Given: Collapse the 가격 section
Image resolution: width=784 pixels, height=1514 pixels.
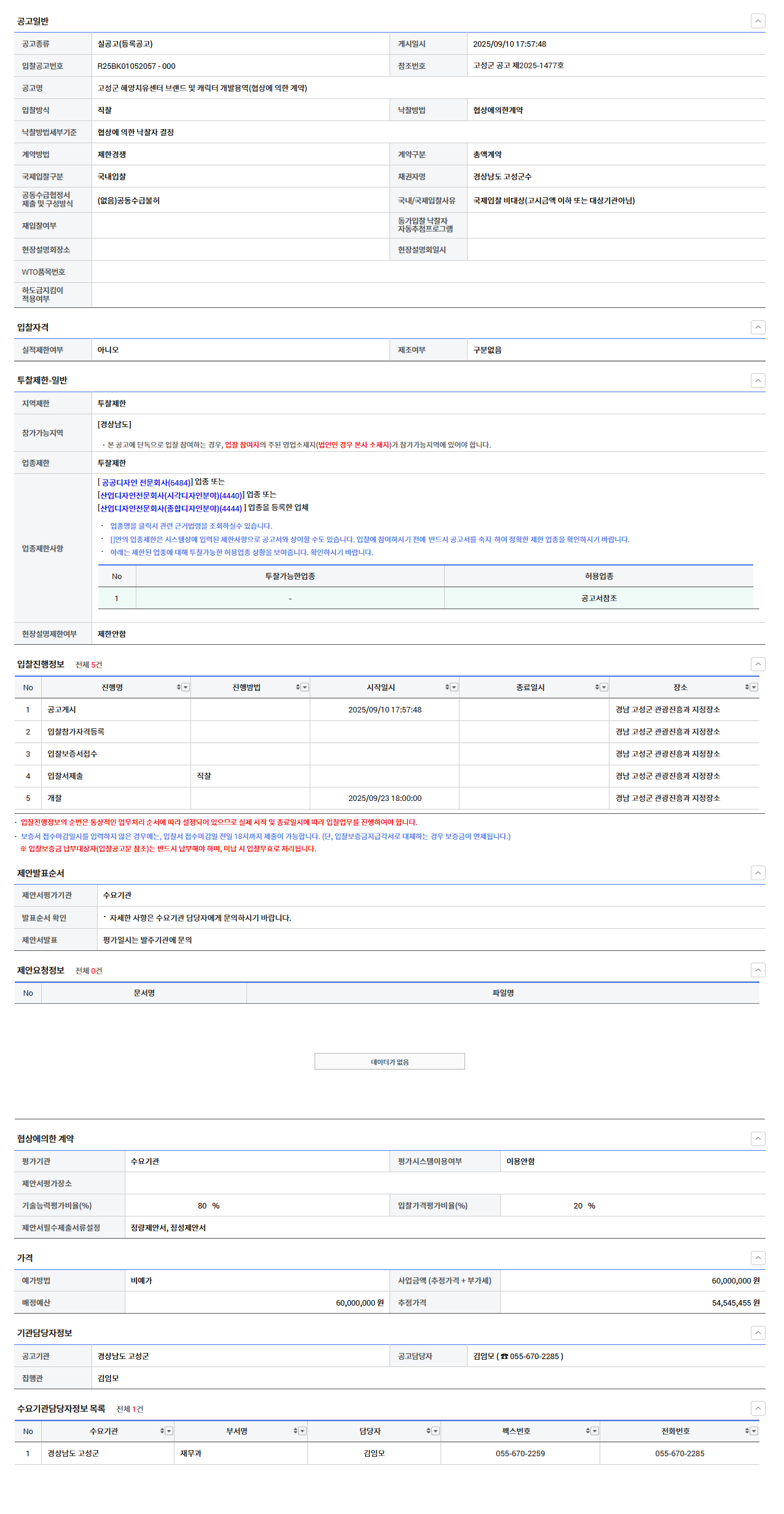Looking at the screenshot, I should pyautogui.click(x=758, y=1258).
